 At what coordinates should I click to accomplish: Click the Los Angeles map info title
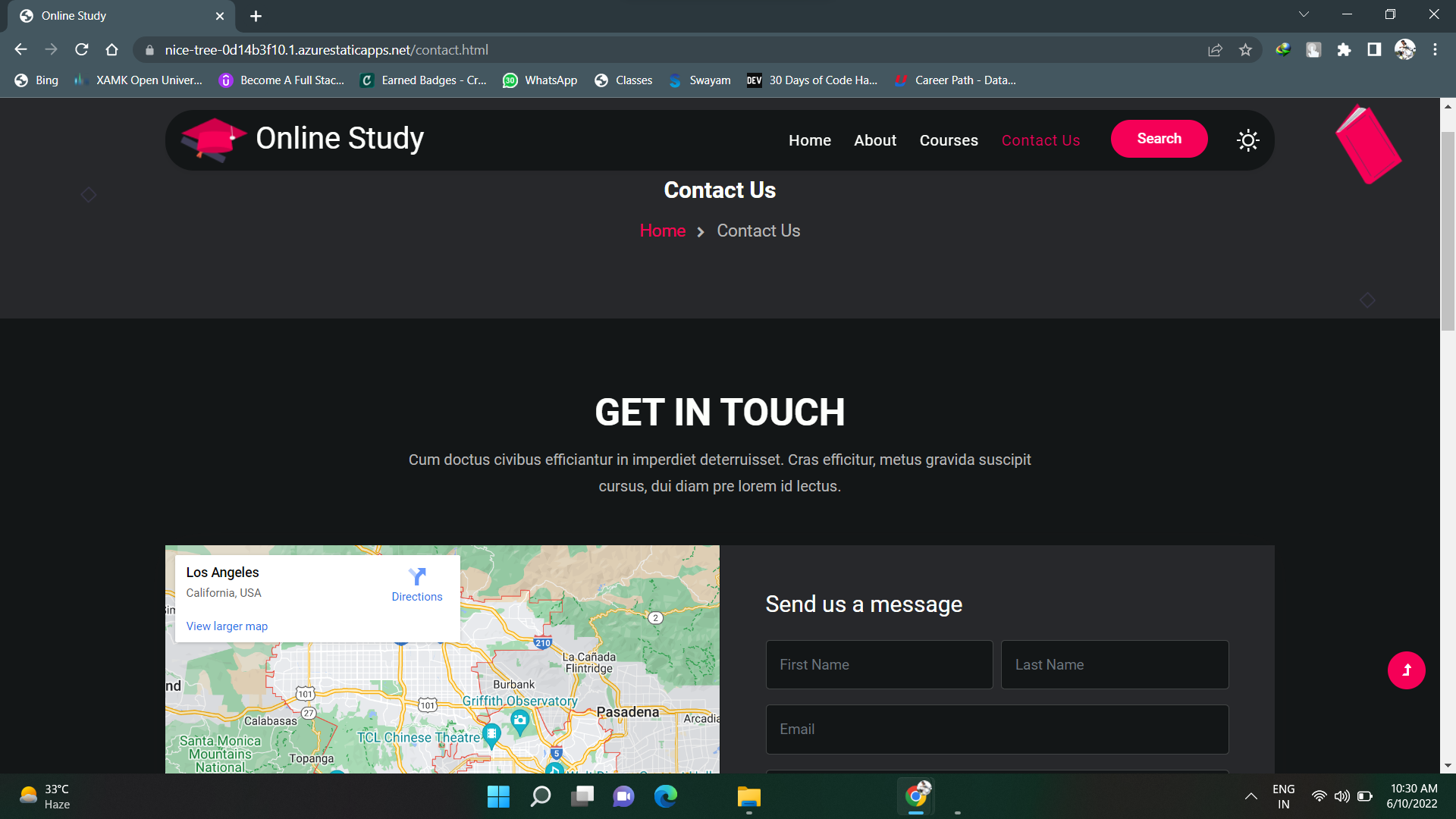[222, 573]
